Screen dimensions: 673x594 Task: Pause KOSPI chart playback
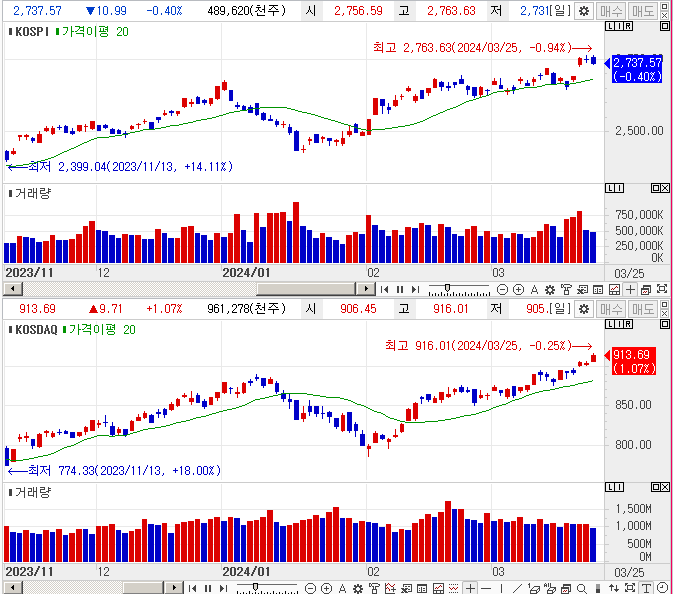point(400,290)
